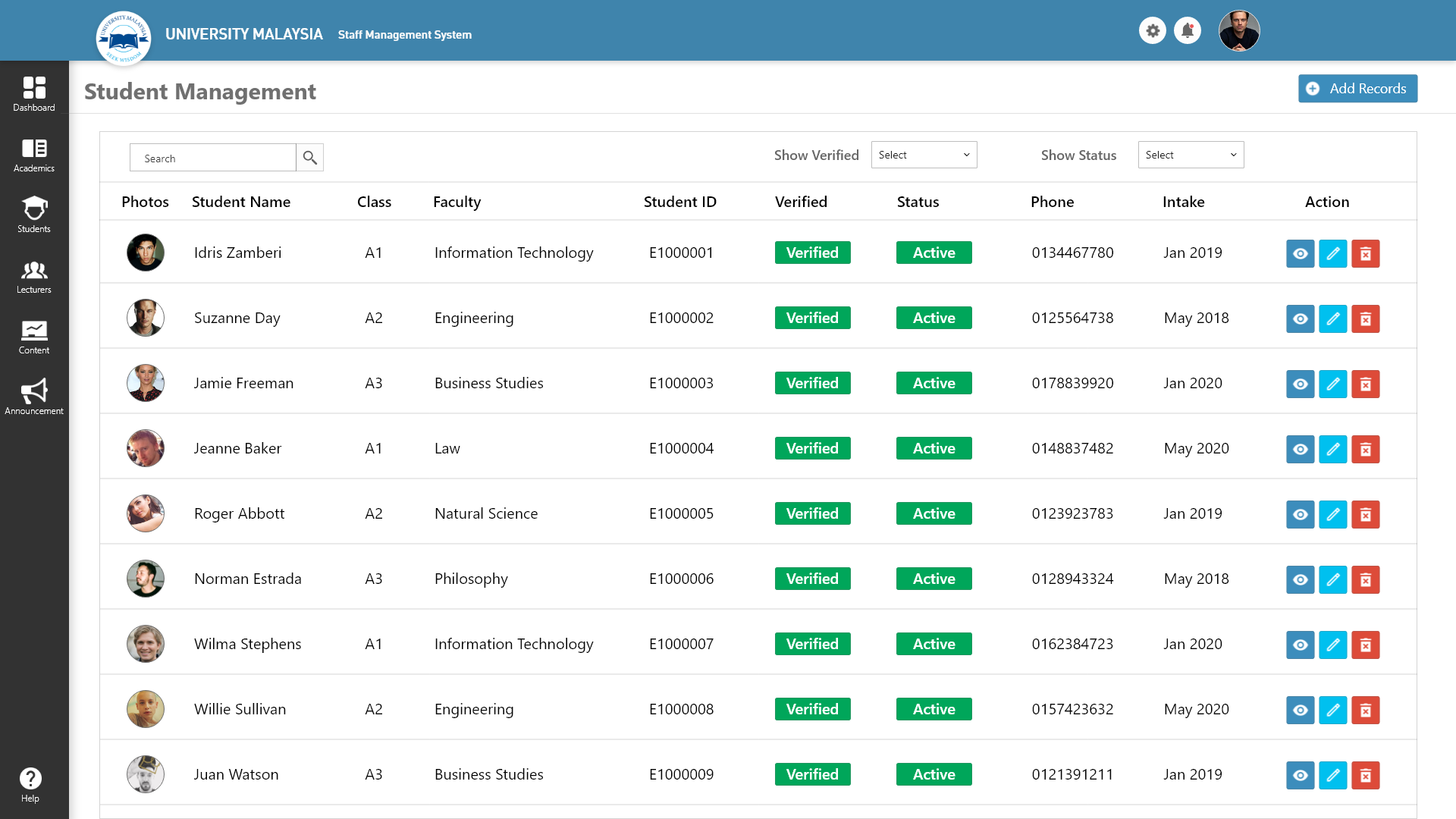
Task: Delete Juan Watson's record
Action: (1365, 775)
